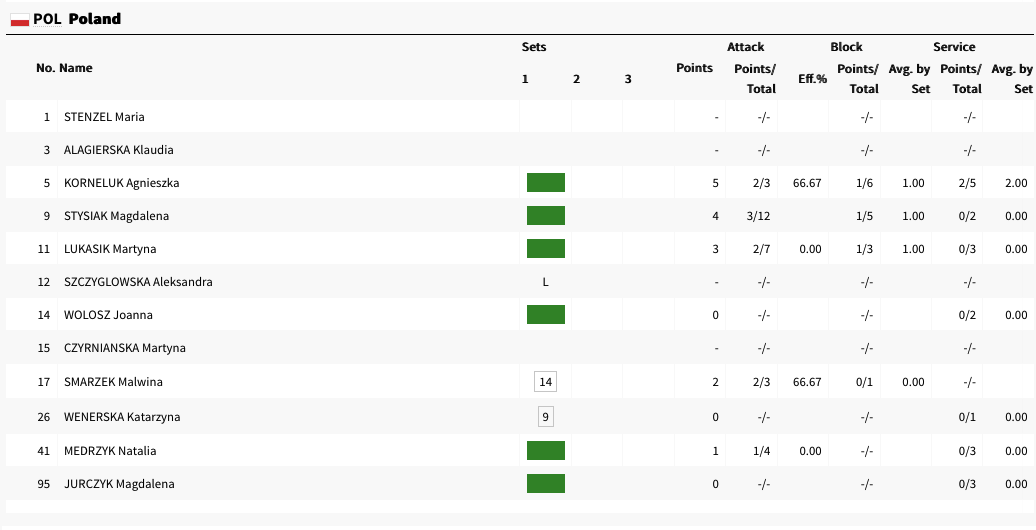Image resolution: width=1036 pixels, height=530 pixels.
Task: Click the Block column group header
Action: click(846, 47)
